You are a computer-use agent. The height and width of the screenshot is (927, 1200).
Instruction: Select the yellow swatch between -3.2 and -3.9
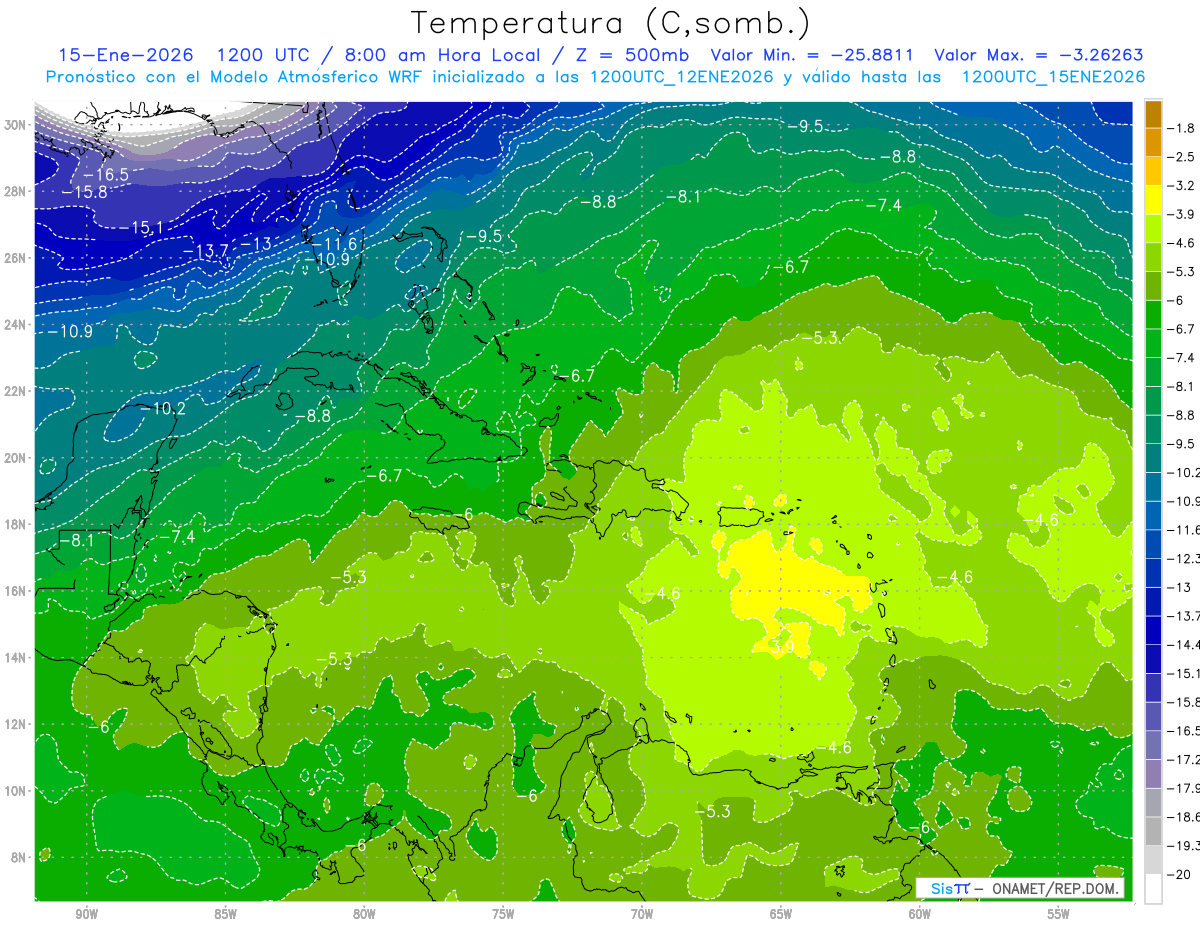(1153, 200)
